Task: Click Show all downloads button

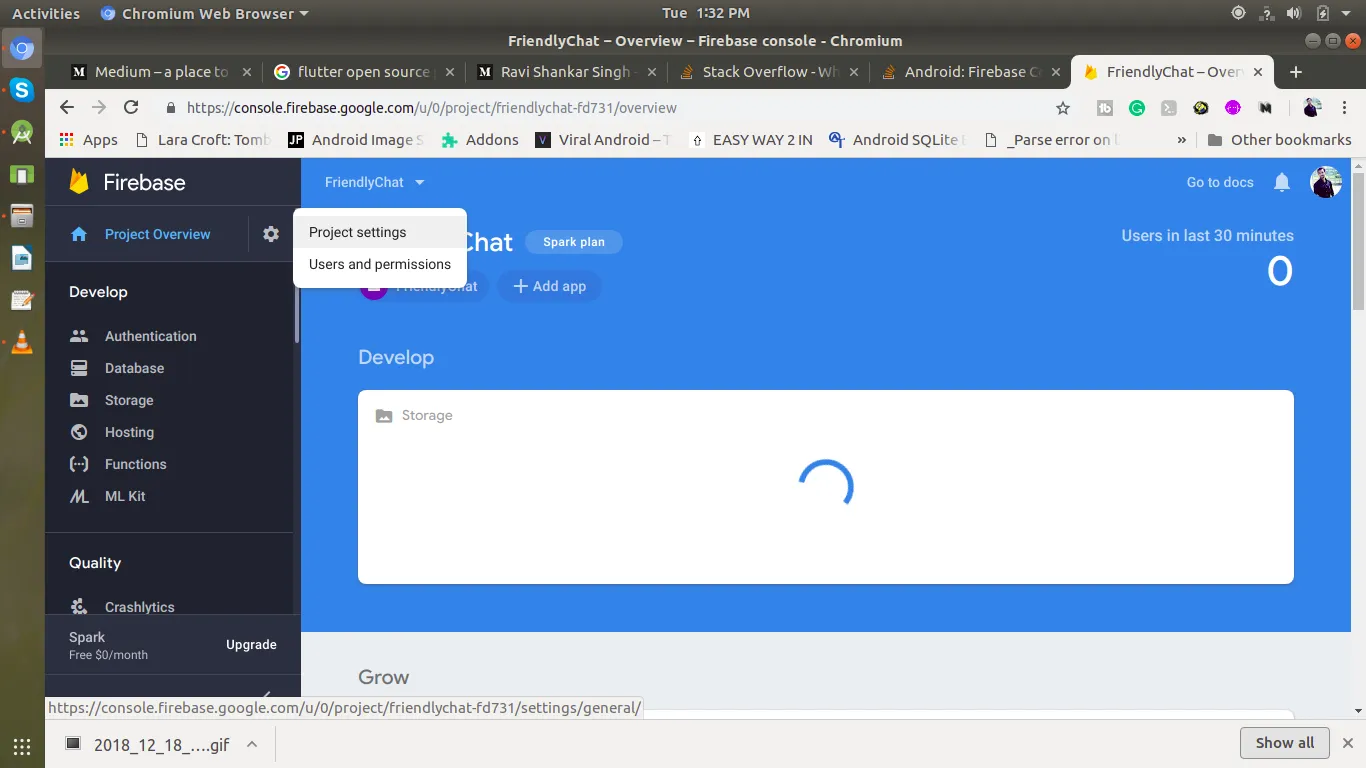Action: [x=1285, y=743]
